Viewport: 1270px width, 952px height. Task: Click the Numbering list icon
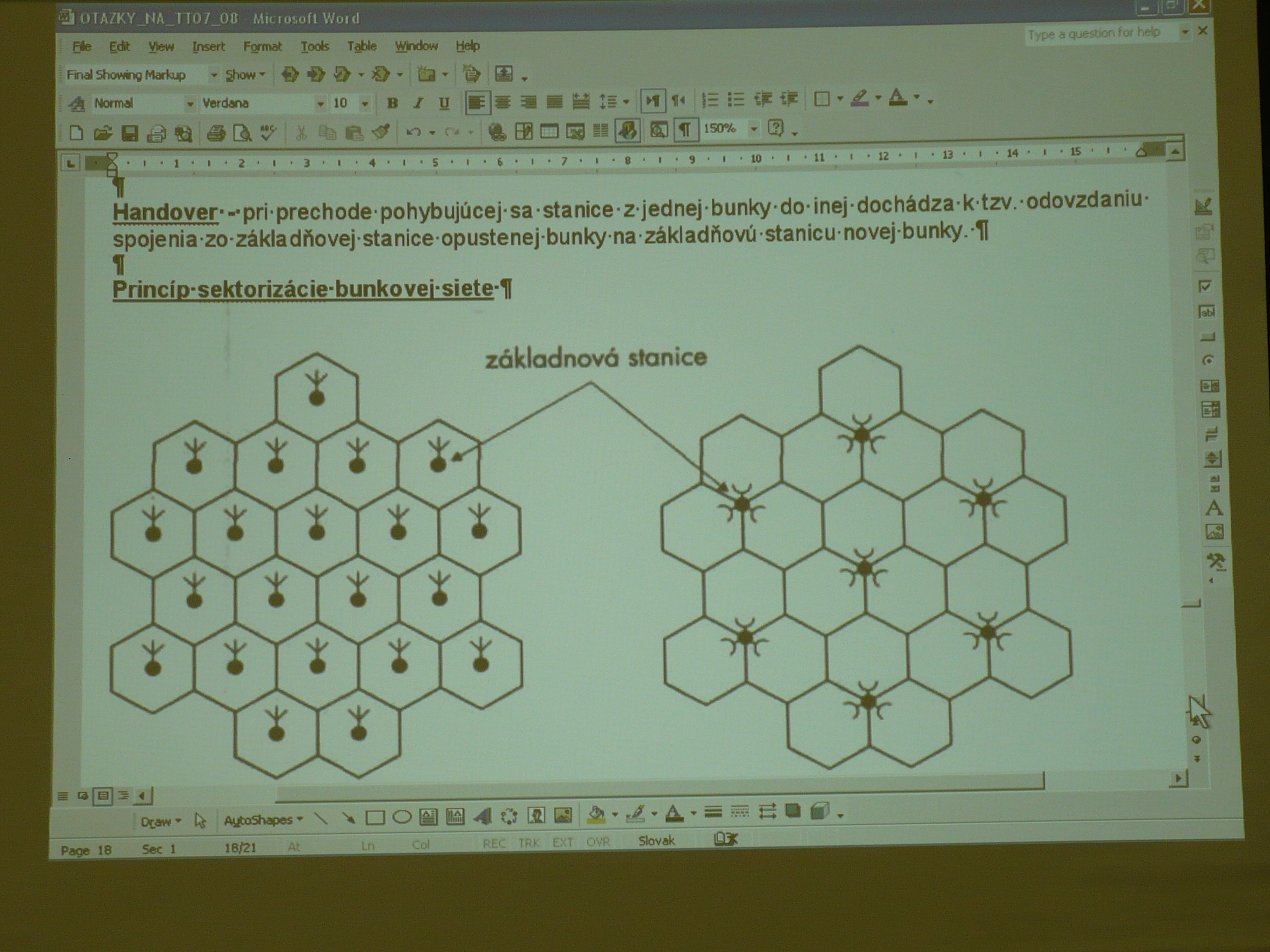click(x=710, y=101)
